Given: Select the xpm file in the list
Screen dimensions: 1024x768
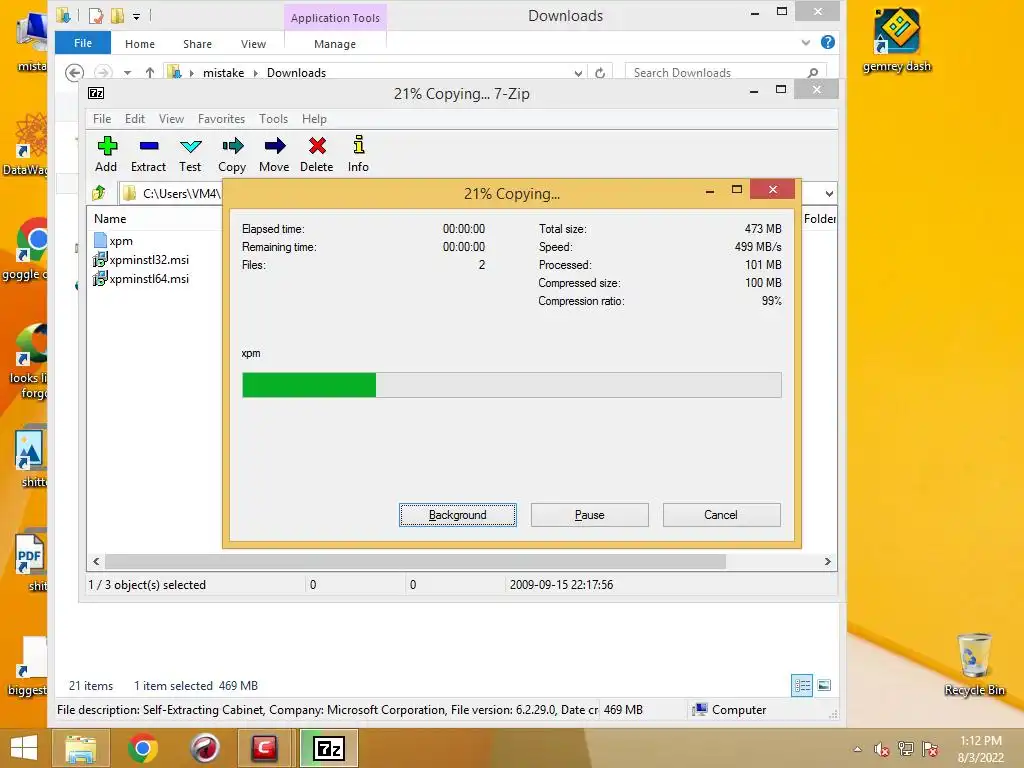Looking at the screenshot, I should point(113,241).
